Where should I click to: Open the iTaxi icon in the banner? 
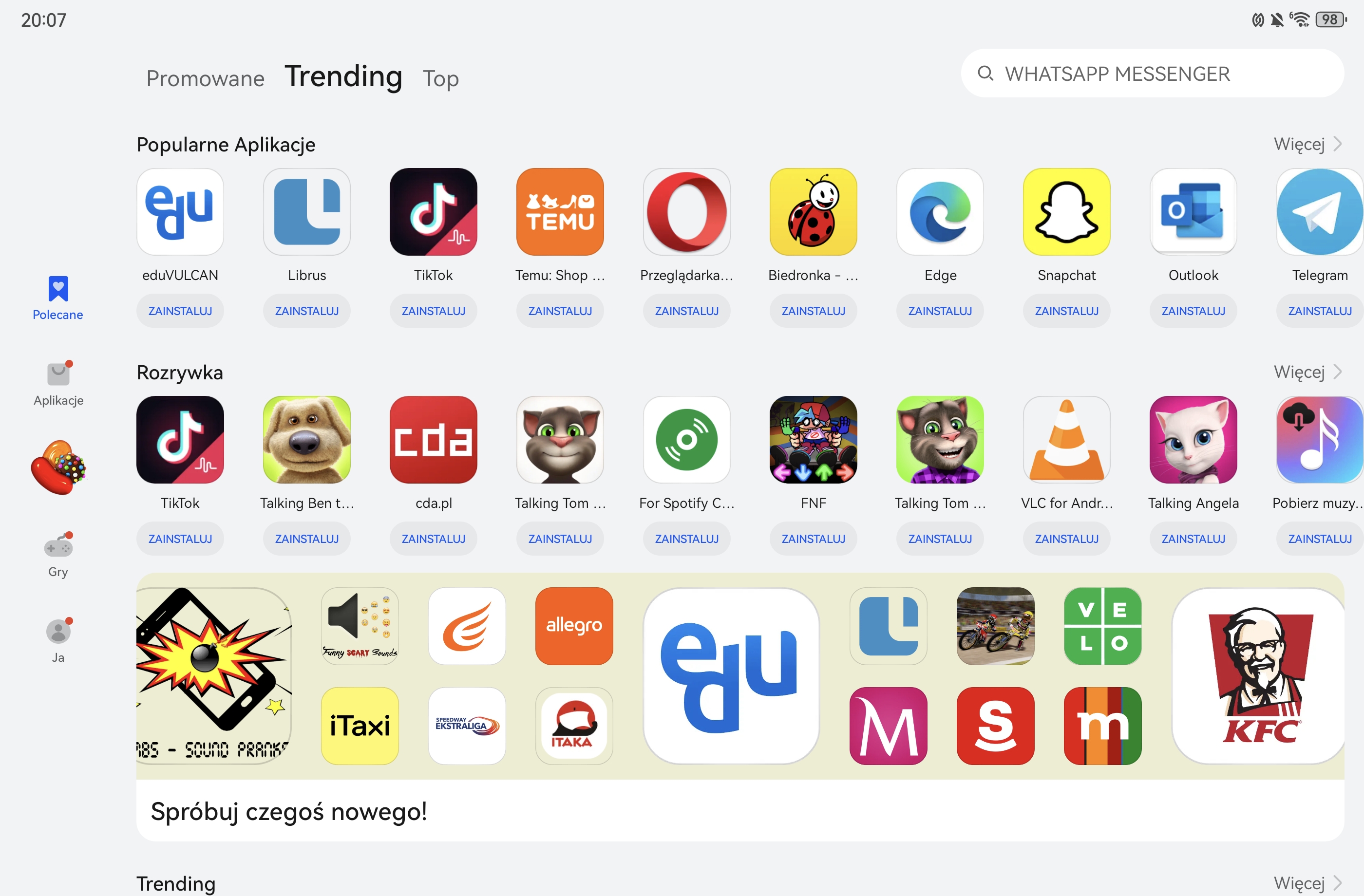tap(360, 726)
